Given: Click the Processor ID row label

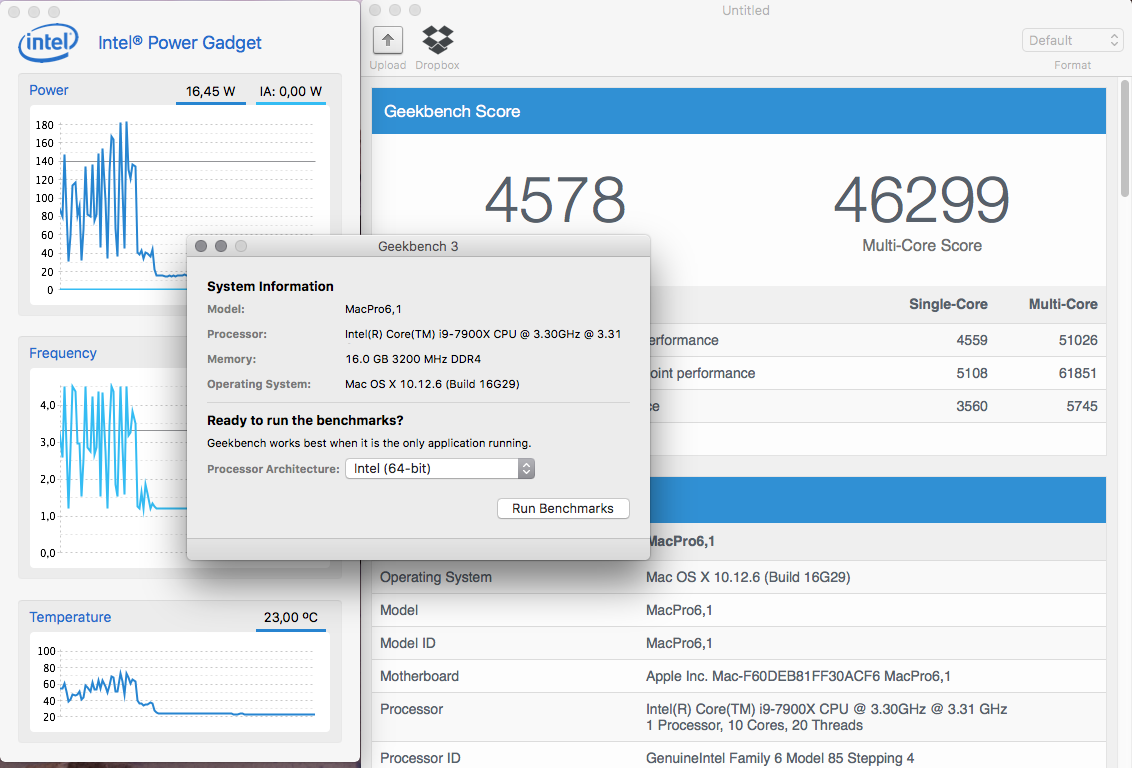Looking at the screenshot, I should (x=420, y=758).
